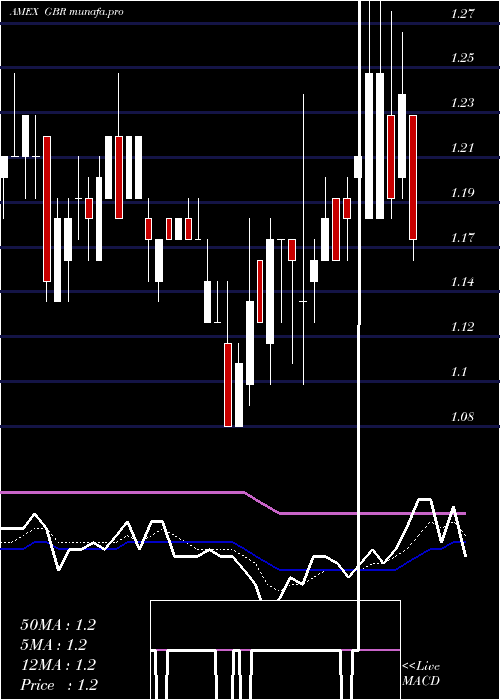
Task: Click the last red candlestick at chart's right end
Action: click(413, 177)
